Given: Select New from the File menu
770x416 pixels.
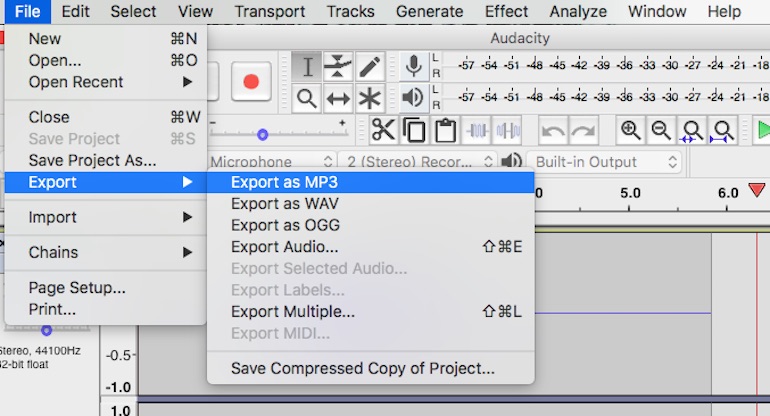Looking at the screenshot, I should pyautogui.click(x=106, y=39).
